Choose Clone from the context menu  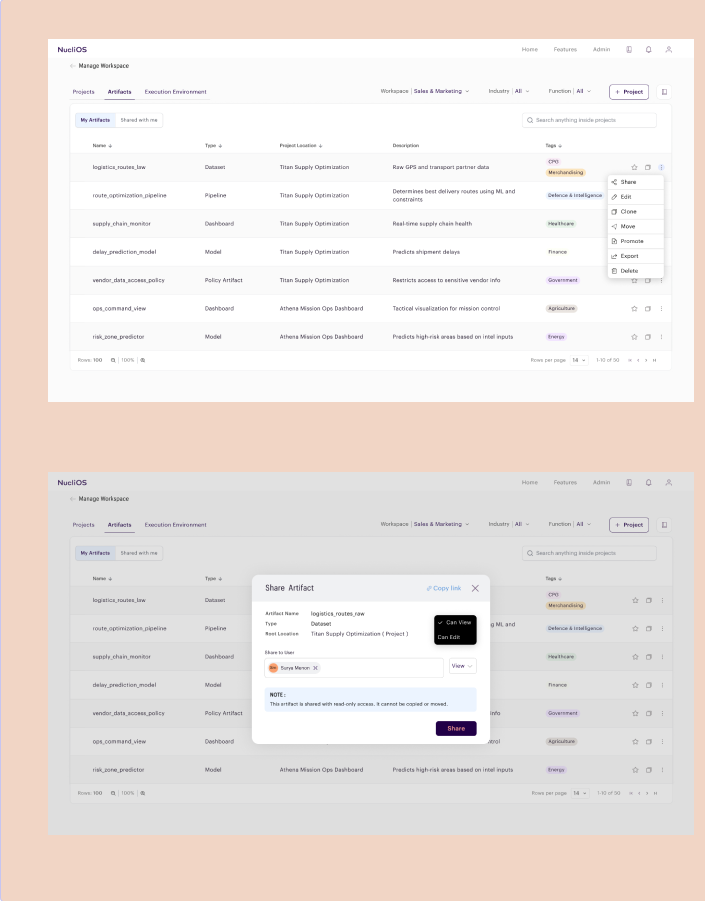(x=635, y=211)
